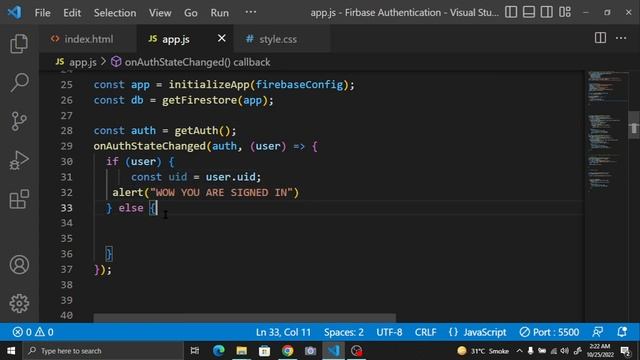Open the Accounts menu icon
The width and height of the screenshot is (640, 360).
click(19, 264)
